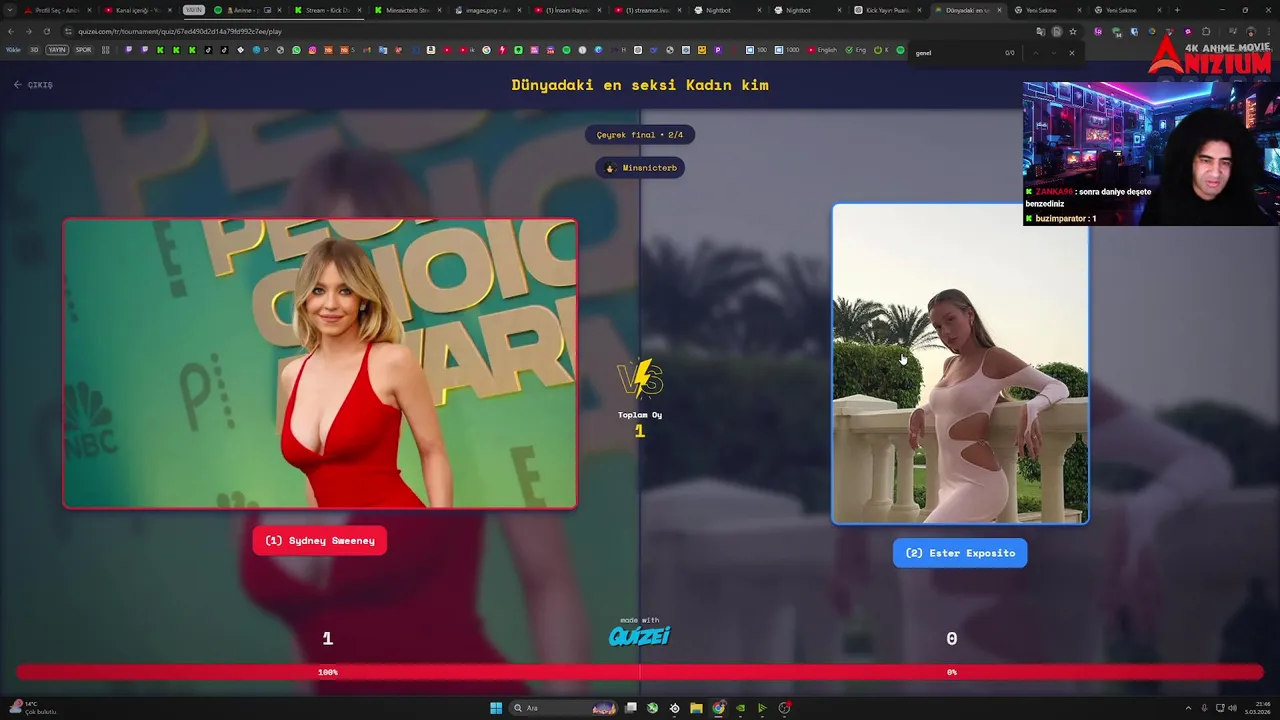Open the 1000 bookmark
The image size is (1280, 720).
pyautogui.click(x=787, y=50)
